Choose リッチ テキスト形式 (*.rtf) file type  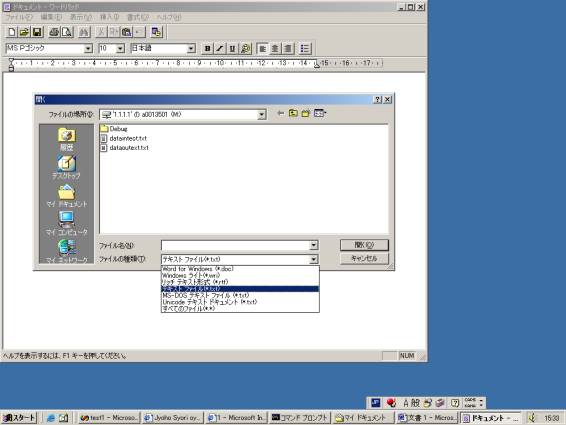[x=240, y=282]
